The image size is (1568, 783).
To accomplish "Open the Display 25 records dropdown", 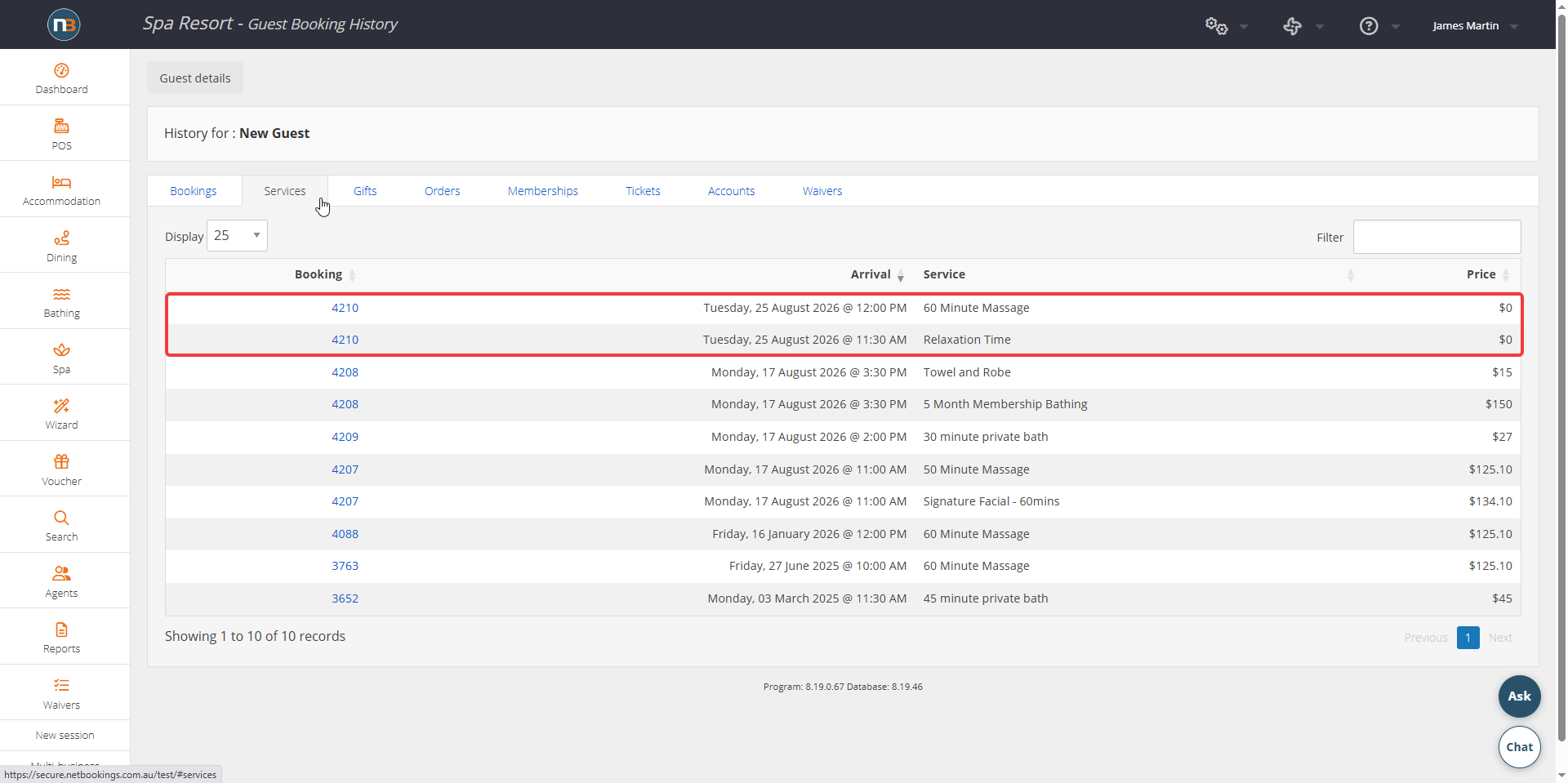I will pyautogui.click(x=237, y=236).
